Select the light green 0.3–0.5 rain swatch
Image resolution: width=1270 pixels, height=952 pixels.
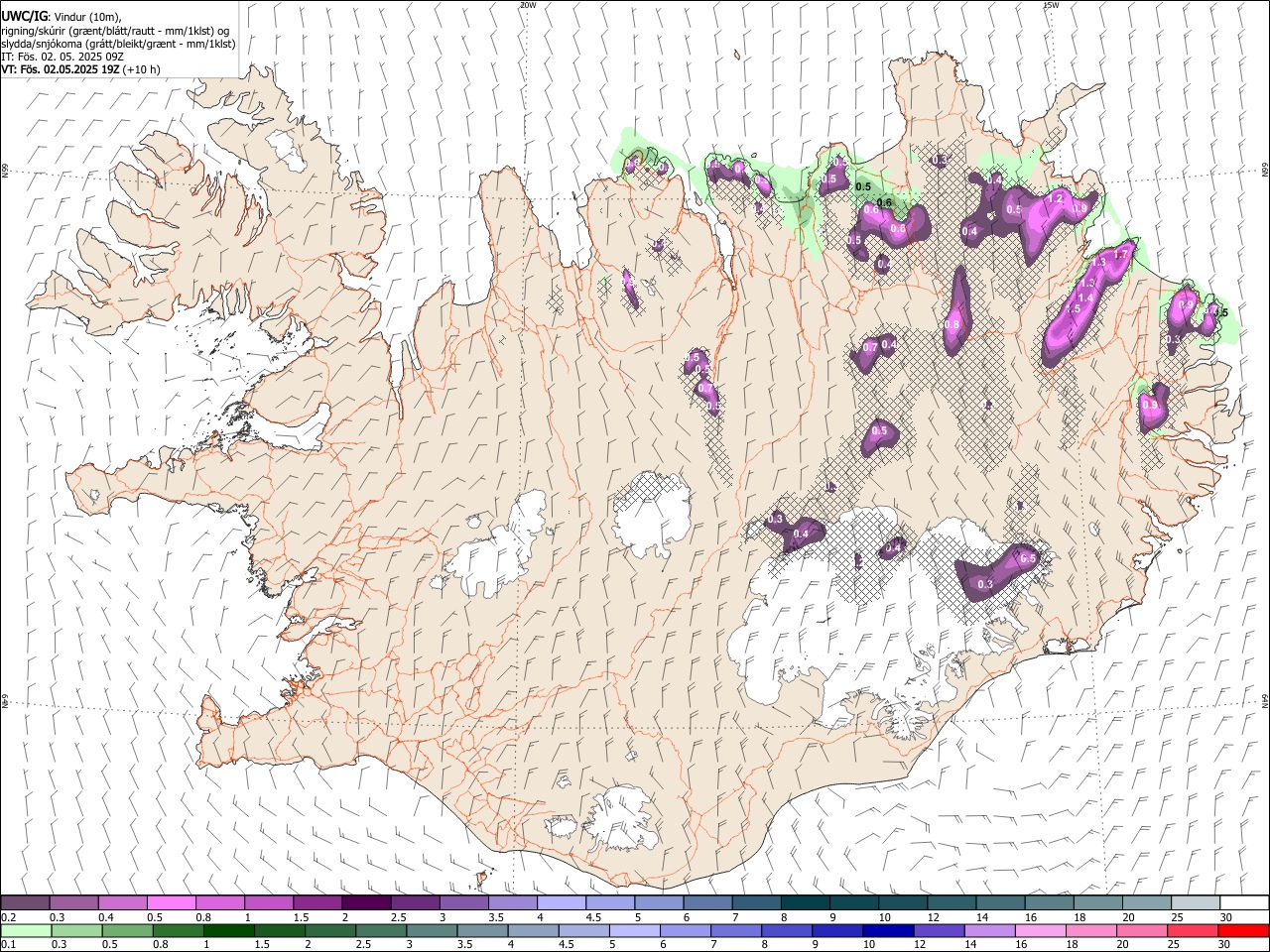(77, 931)
